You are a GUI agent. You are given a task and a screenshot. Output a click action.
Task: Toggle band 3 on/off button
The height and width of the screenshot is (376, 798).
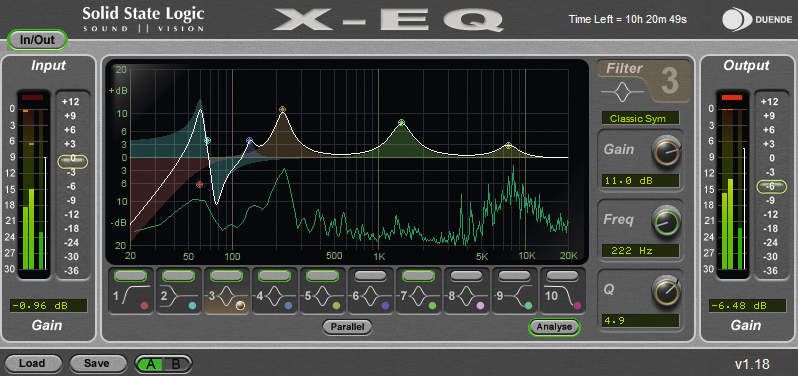pos(226,275)
